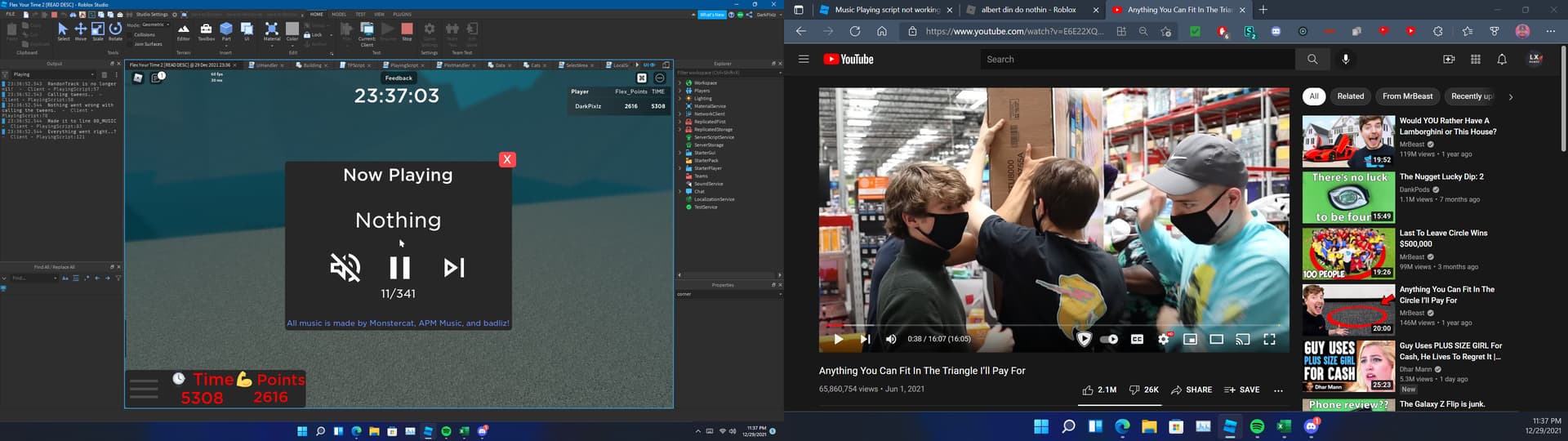1568x441 pixels.
Task: Select SoundService in Explorer
Action: (x=708, y=184)
